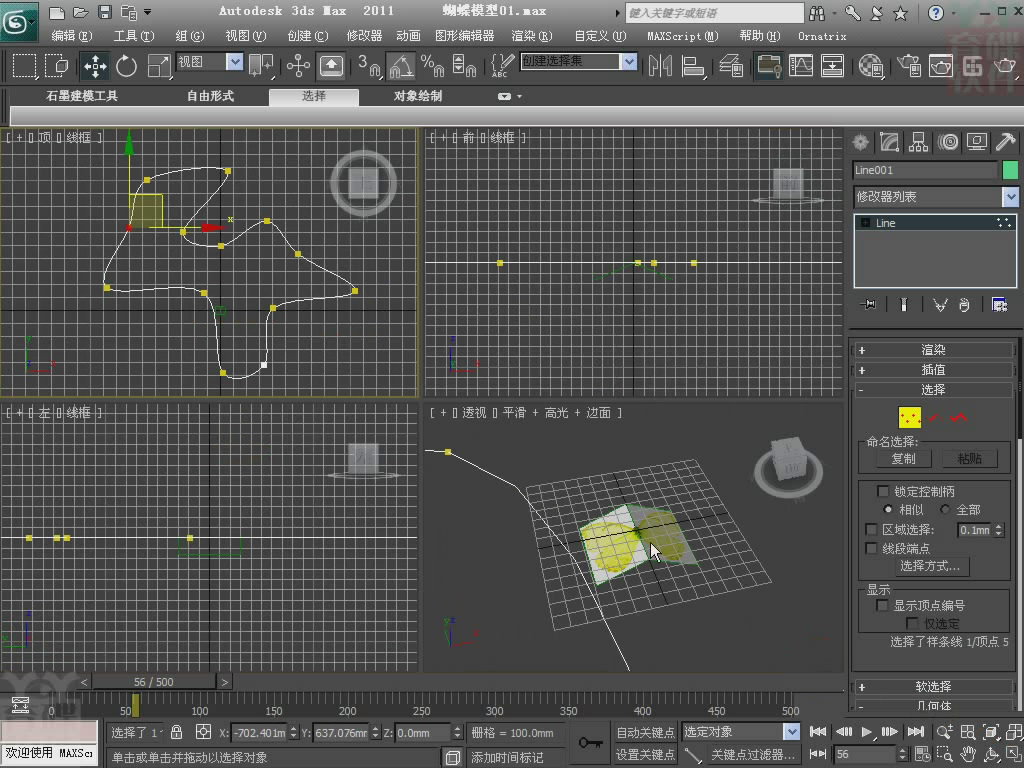The height and width of the screenshot is (768, 1024).
Task: Open the 工具(T) menu
Action: point(134,36)
